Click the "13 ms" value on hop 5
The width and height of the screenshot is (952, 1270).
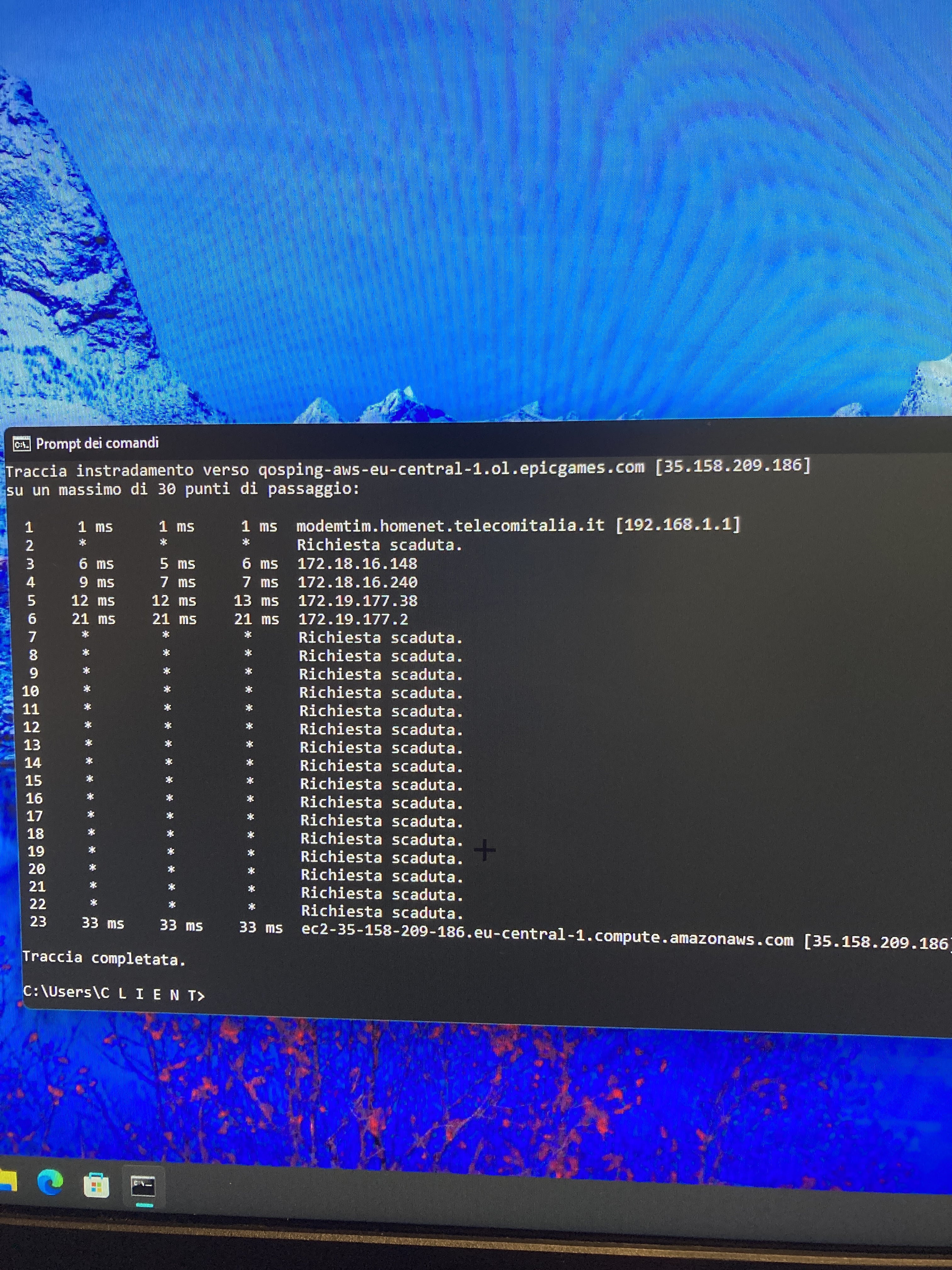click(x=256, y=601)
